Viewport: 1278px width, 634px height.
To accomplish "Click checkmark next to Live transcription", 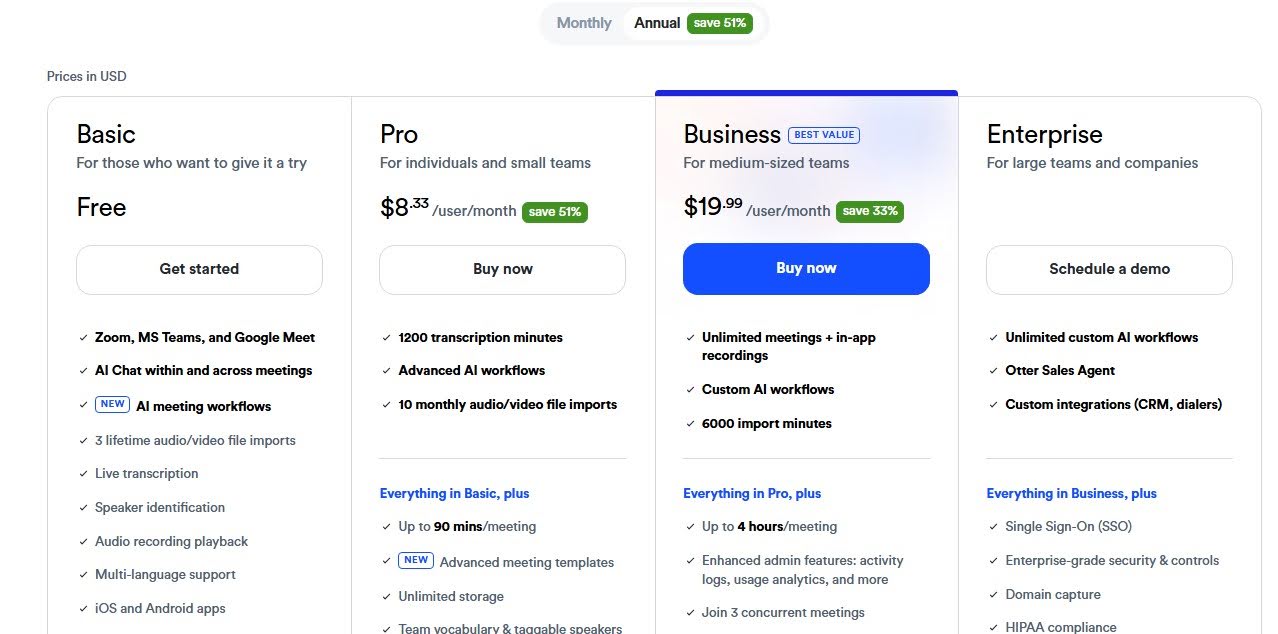I will 85,474.
